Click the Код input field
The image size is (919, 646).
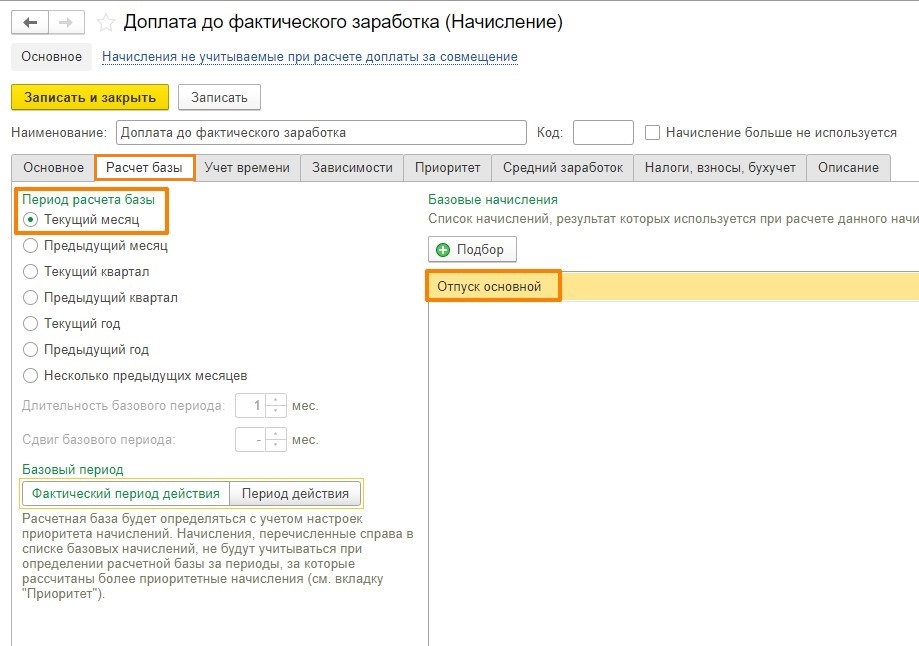[603, 132]
